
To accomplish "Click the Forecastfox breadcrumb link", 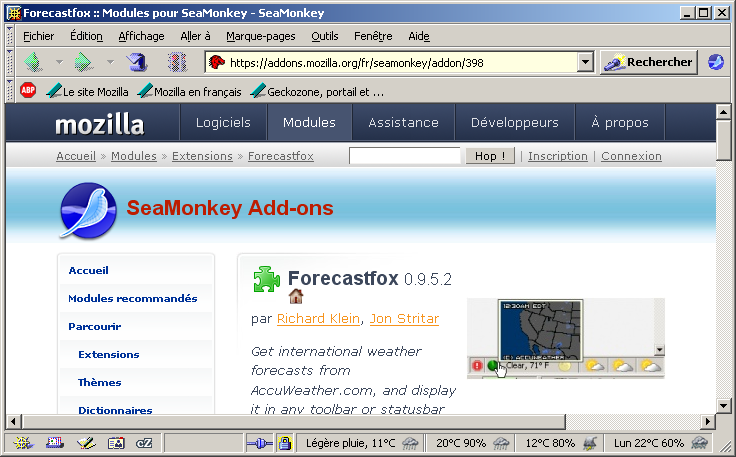I will (x=281, y=156).
